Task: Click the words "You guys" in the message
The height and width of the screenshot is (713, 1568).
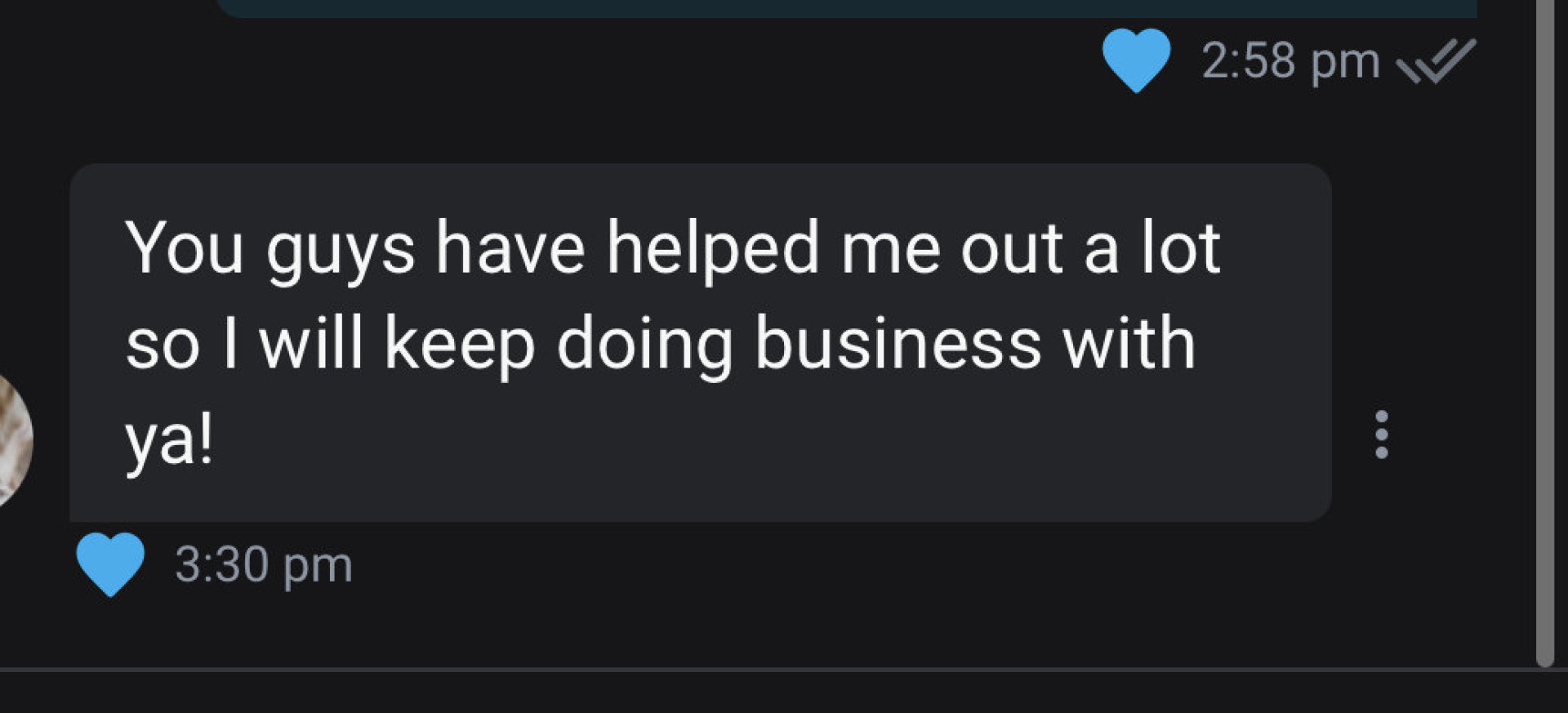Action: click(x=269, y=249)
